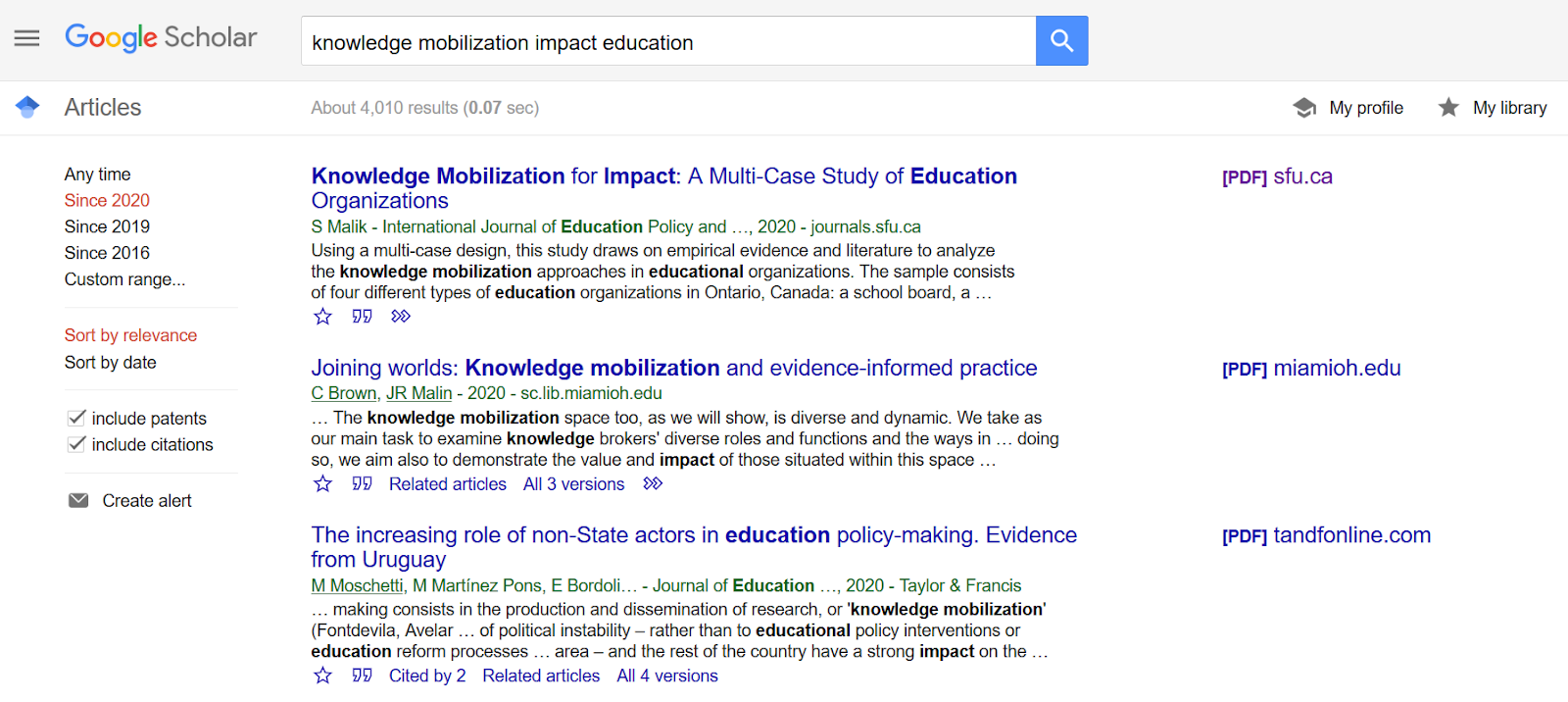Screen dimensions: 1568x702
Task: Star the Uruguay education policy article
Action: (322, 676)
